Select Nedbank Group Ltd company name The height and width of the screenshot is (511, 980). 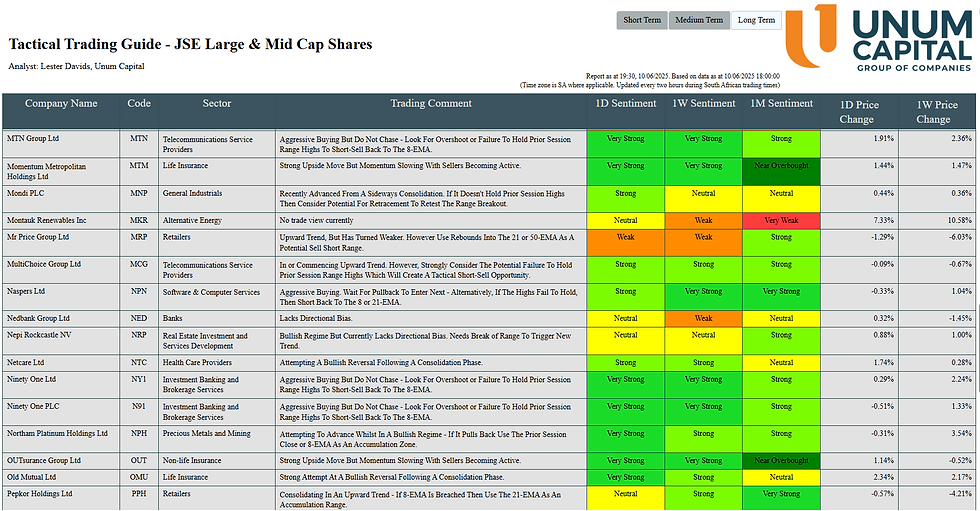tap(38, 319)
